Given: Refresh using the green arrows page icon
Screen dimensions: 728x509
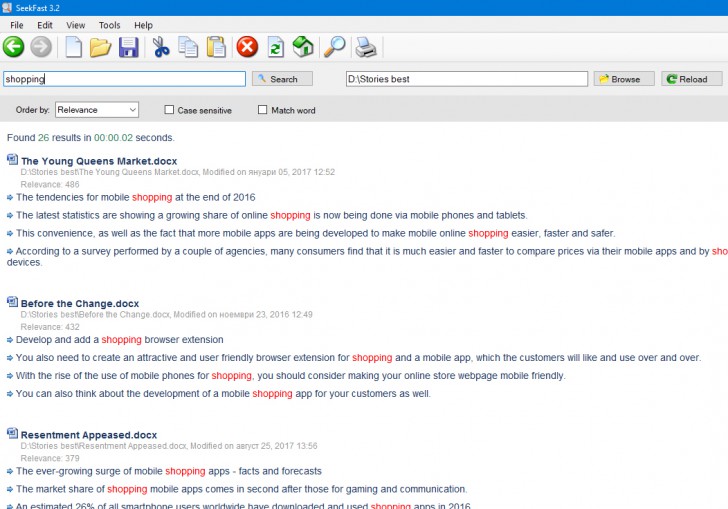Looking at the screenshot, I should tap(276, 47).
